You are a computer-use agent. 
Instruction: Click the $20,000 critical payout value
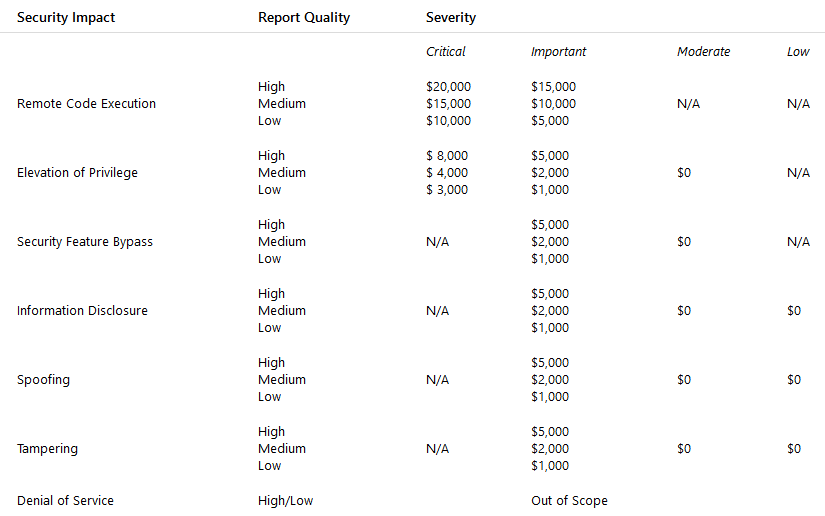pyautogui.click(x=448, y=87)
